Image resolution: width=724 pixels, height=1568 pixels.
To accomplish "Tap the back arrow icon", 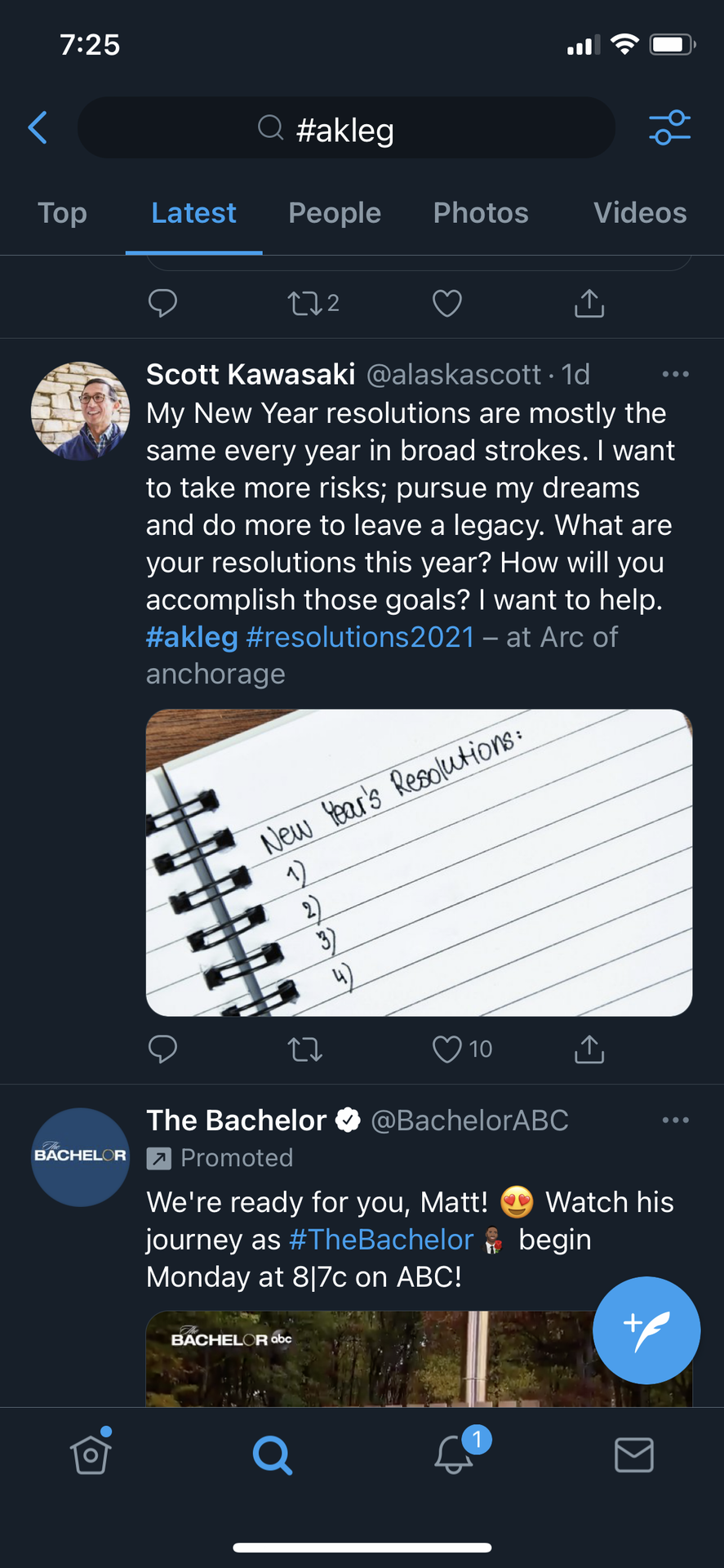I will coord(38,127).
